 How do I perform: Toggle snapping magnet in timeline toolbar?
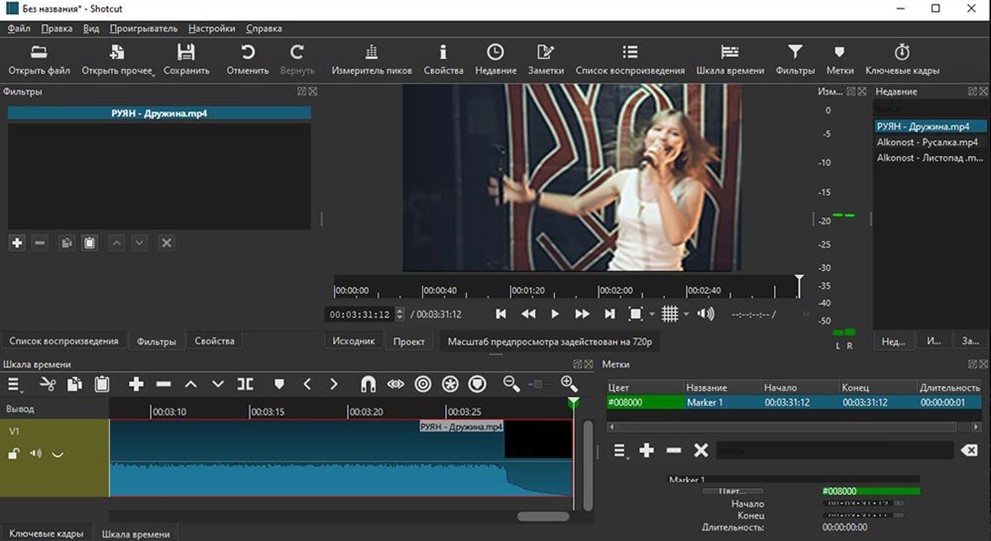coord(368,384)
